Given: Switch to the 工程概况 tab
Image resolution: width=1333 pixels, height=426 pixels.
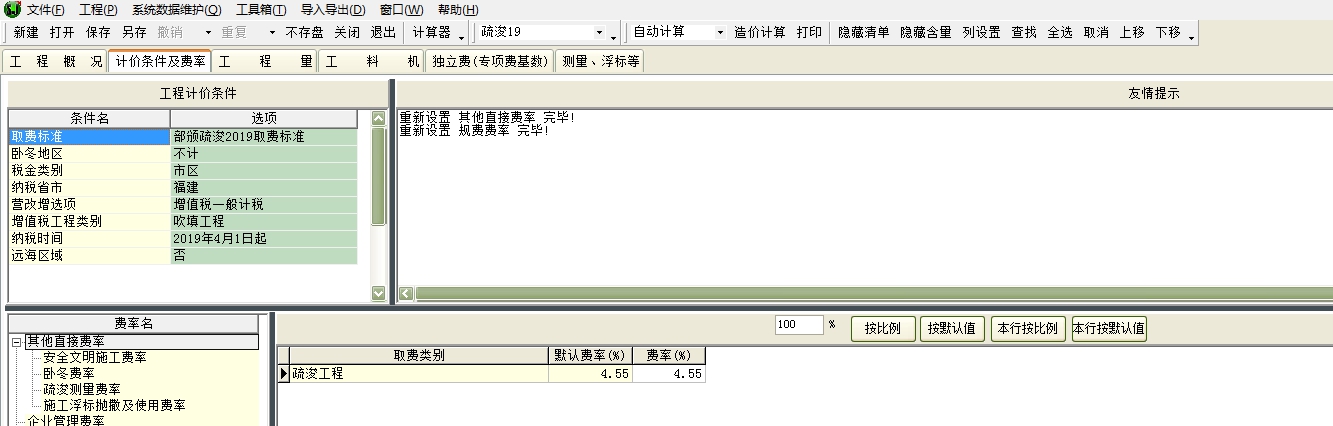Looking at the screenshot, I should 55,61.
